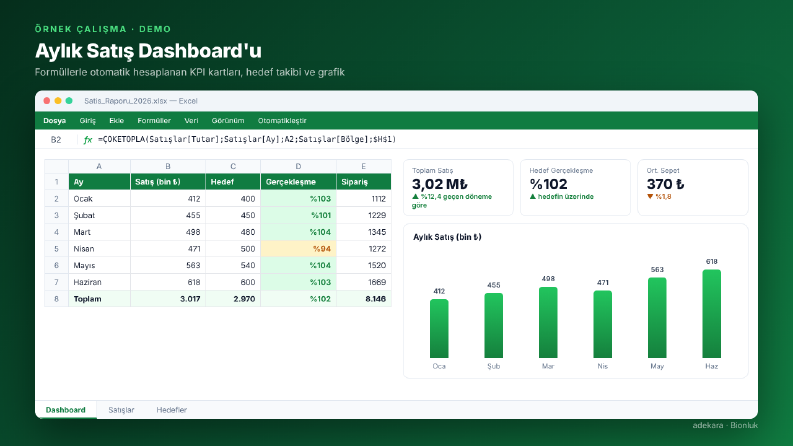
Task: Click the 'Toplam' row label cell
Action: point(99,299)
